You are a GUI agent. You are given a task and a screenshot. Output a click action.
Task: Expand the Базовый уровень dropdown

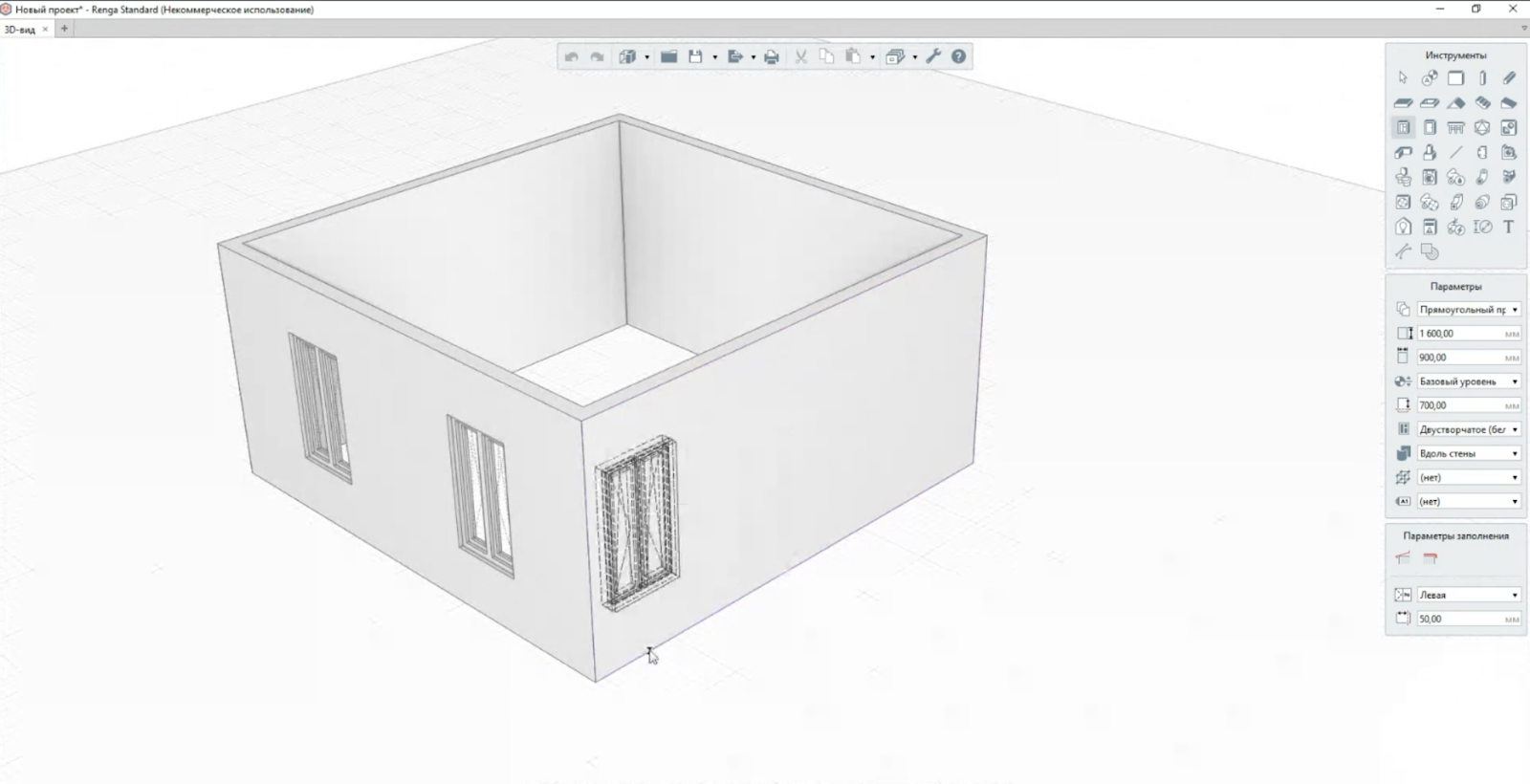tap(1469, 381)
